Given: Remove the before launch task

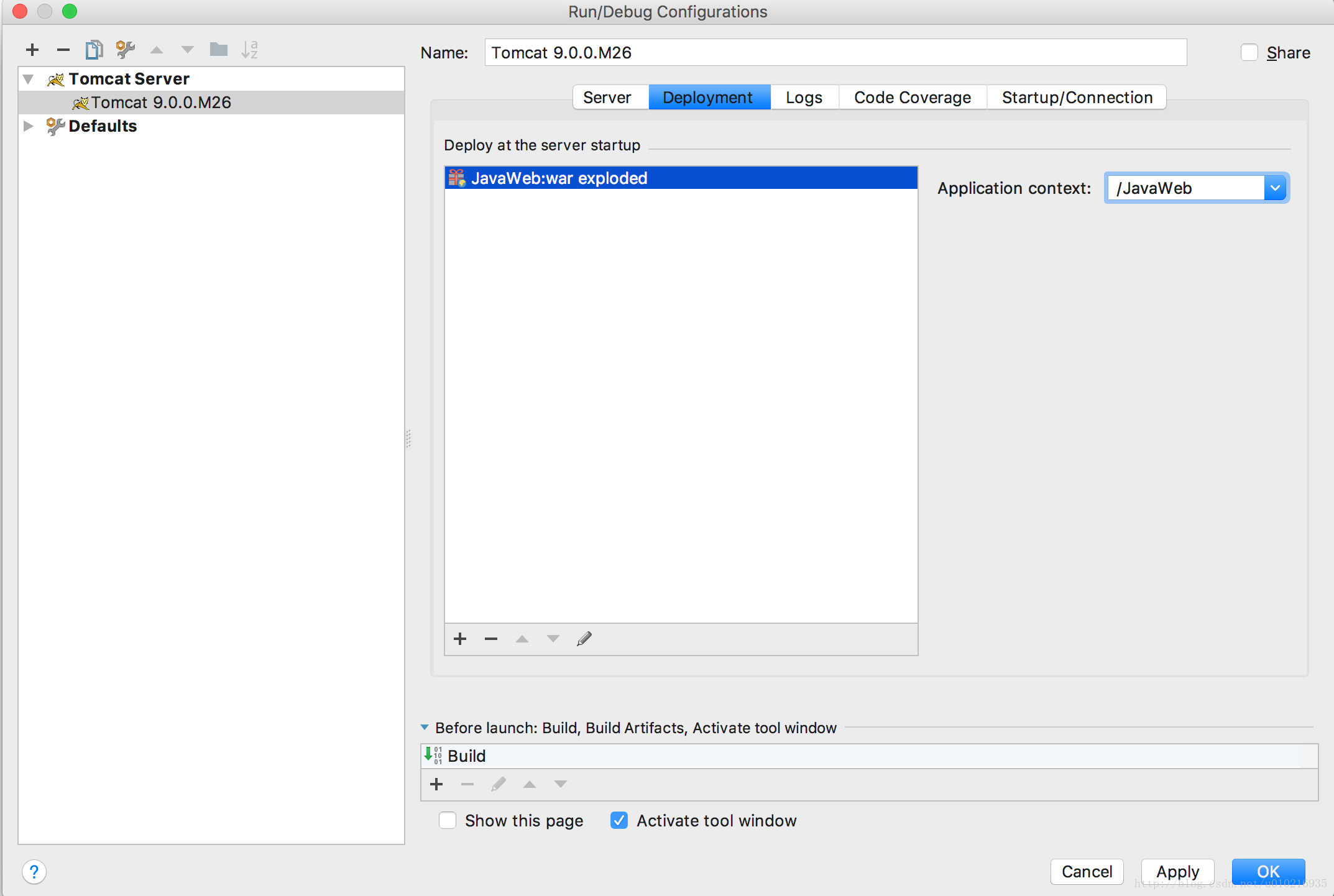Looking at the screenshot, I should click(467, 784).
